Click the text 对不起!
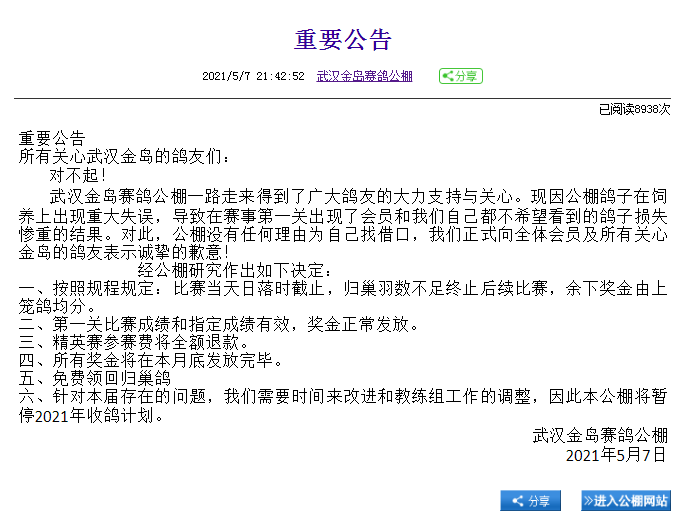 78,175
